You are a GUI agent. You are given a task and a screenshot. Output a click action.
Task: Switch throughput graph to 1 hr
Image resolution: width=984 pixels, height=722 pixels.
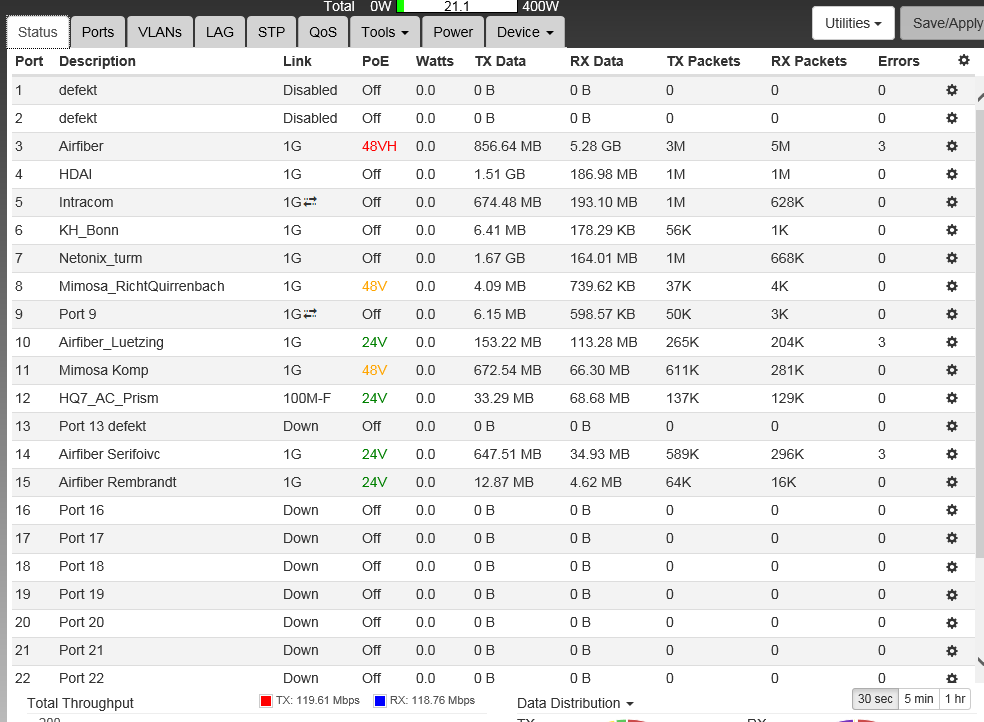(955, 699)
